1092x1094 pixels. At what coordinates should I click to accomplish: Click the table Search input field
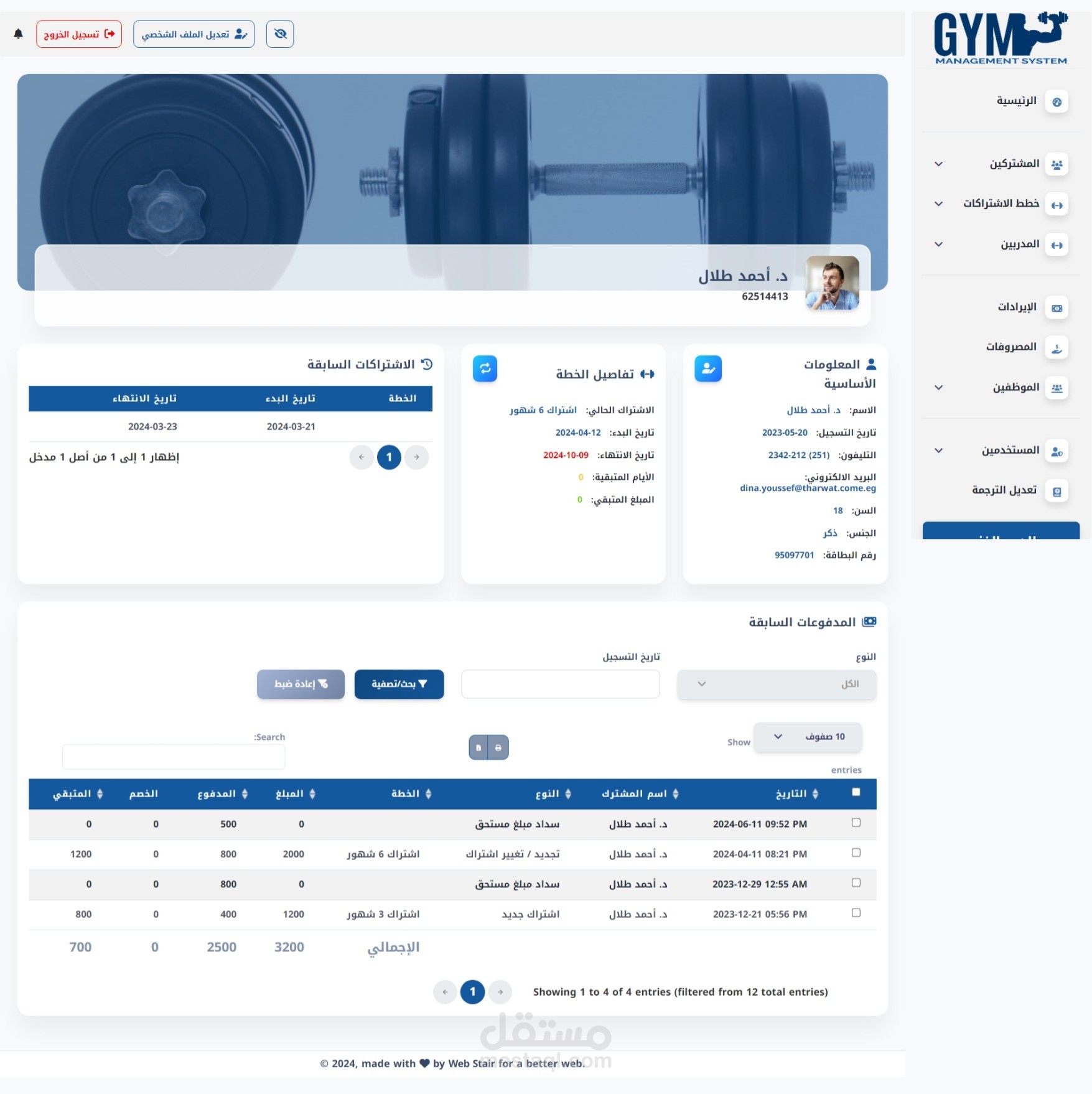coord(174,757)
